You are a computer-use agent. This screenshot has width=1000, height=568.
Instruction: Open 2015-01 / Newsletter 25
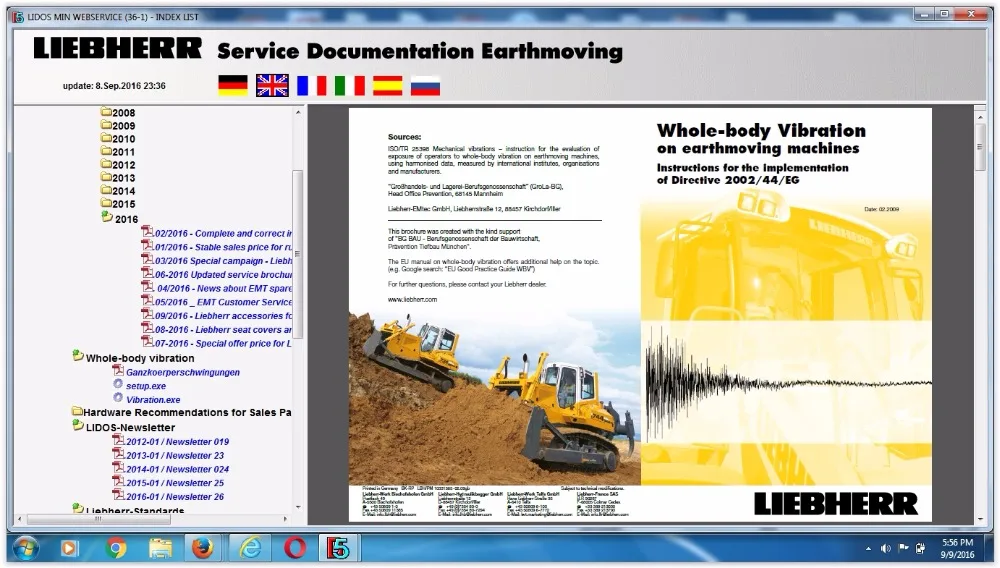[175, 483]
